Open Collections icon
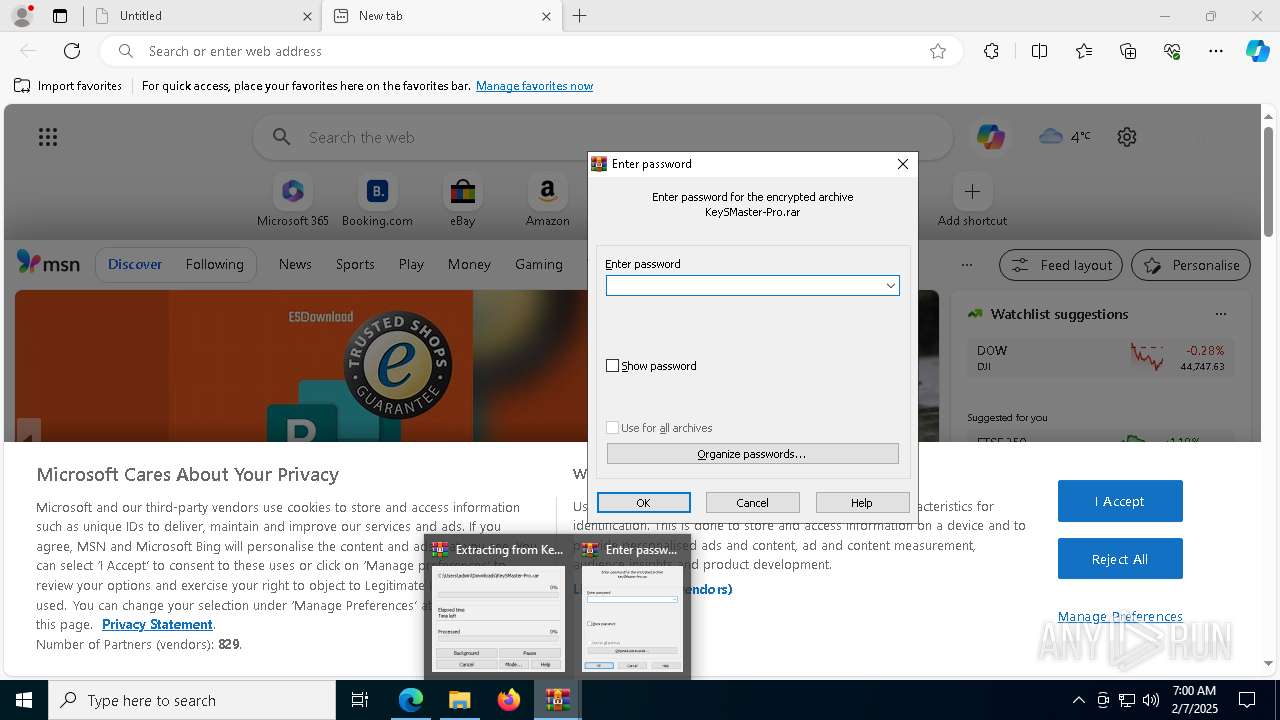The height and width of the screenshot is (720, 1280). pos(1128,51)
